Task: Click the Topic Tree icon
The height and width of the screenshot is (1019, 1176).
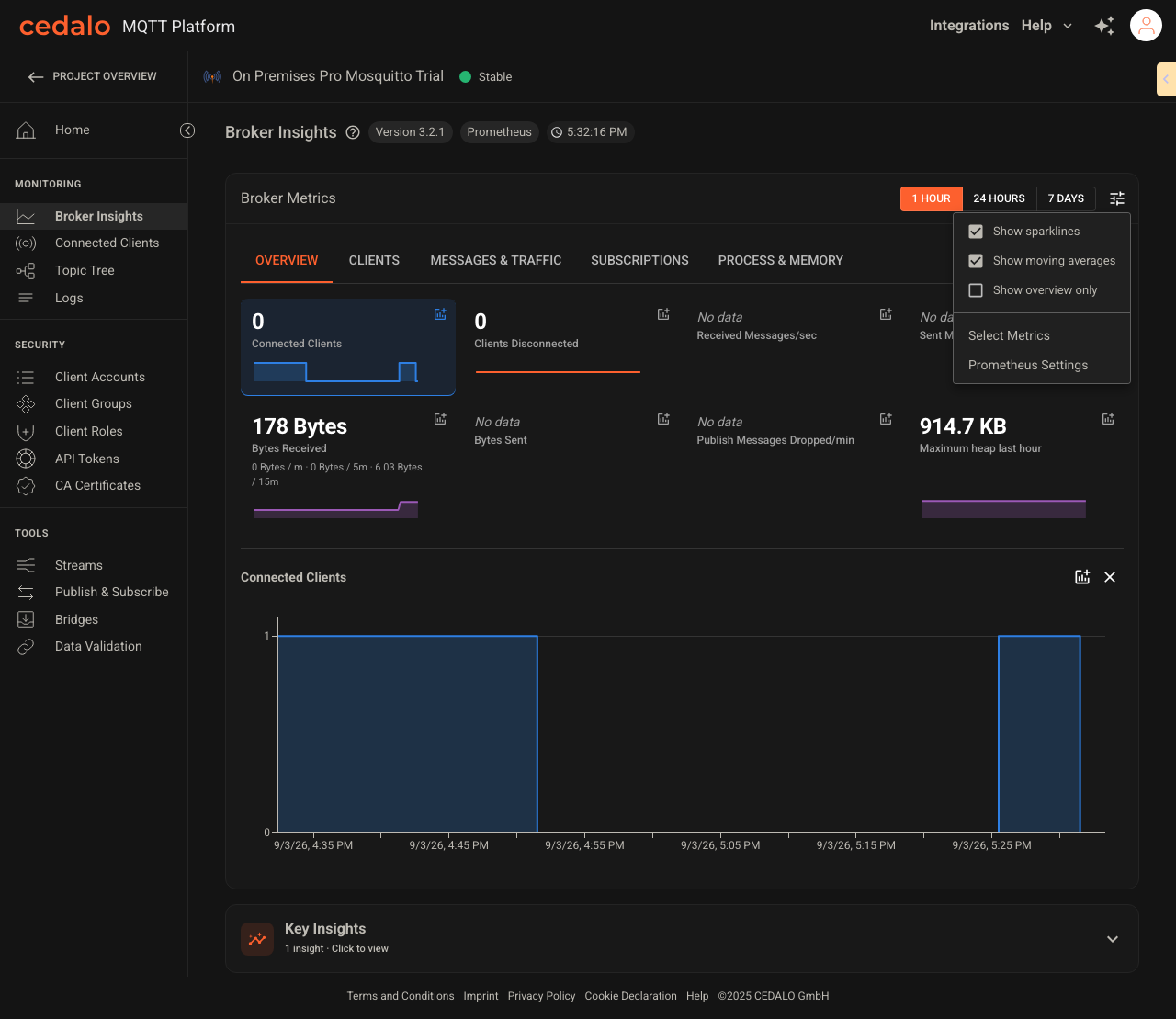Action: 26,271
